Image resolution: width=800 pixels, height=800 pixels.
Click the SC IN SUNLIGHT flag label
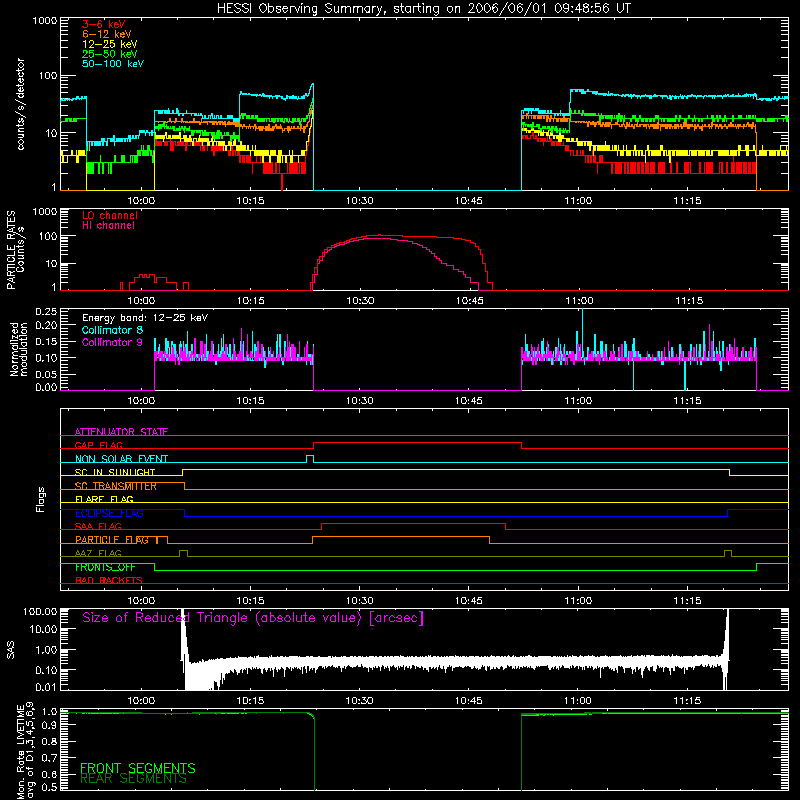tap(115, 472)
